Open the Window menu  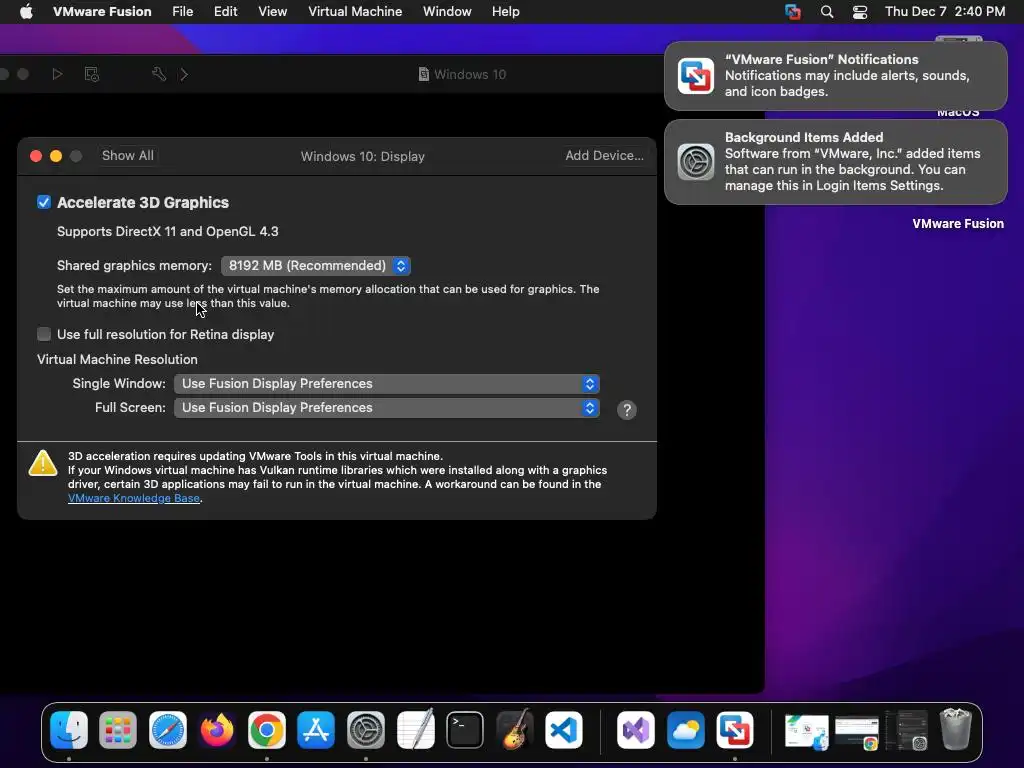pyautogui.click(x=447, y=12)
